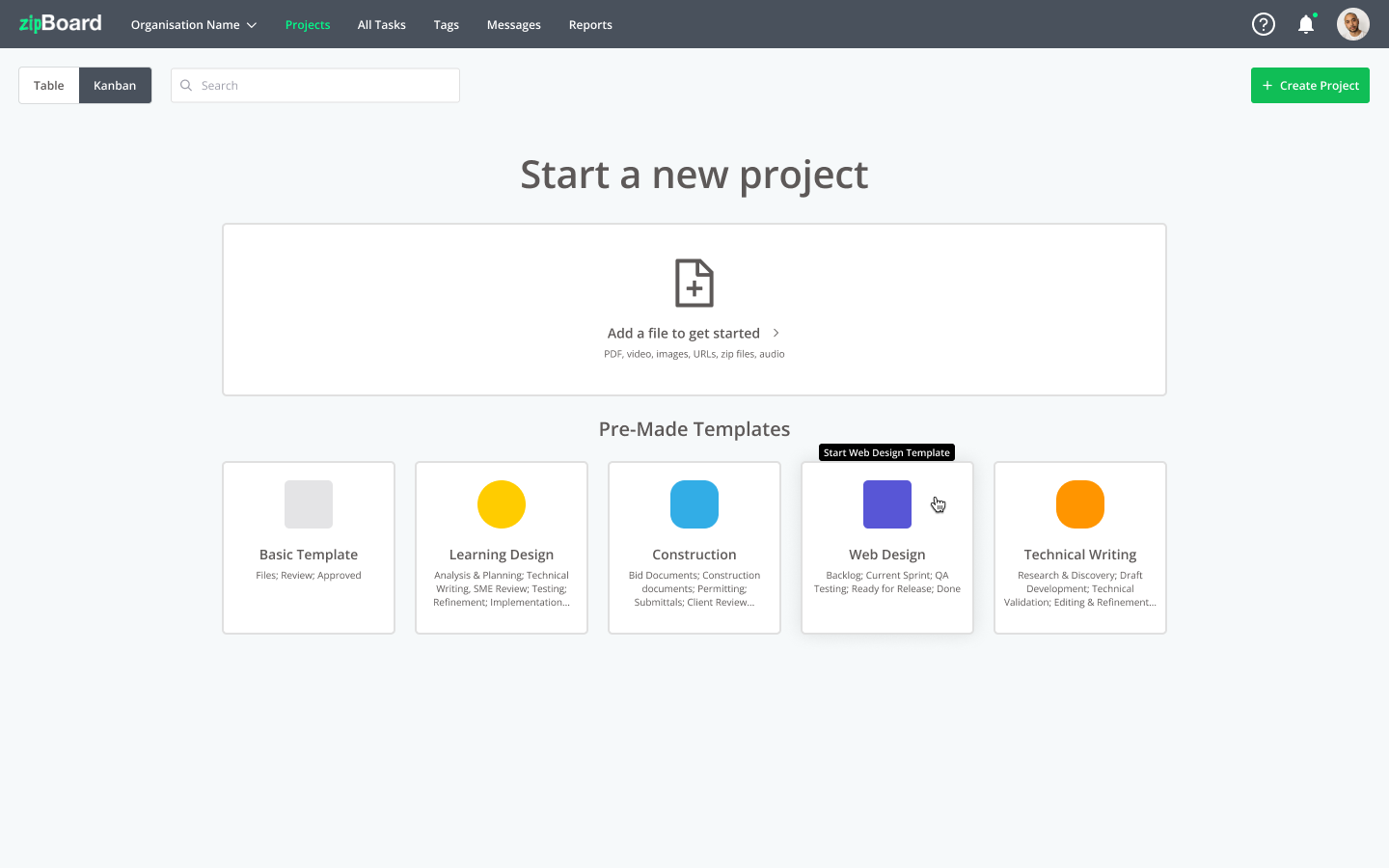Switch to Kanban view
Image resolution: width=1389 pixels, height=868 pixels.
[x=115, y=86]
